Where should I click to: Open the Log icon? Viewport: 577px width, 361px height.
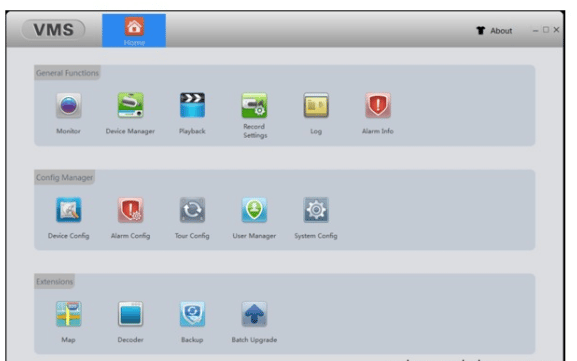(316, 106)
